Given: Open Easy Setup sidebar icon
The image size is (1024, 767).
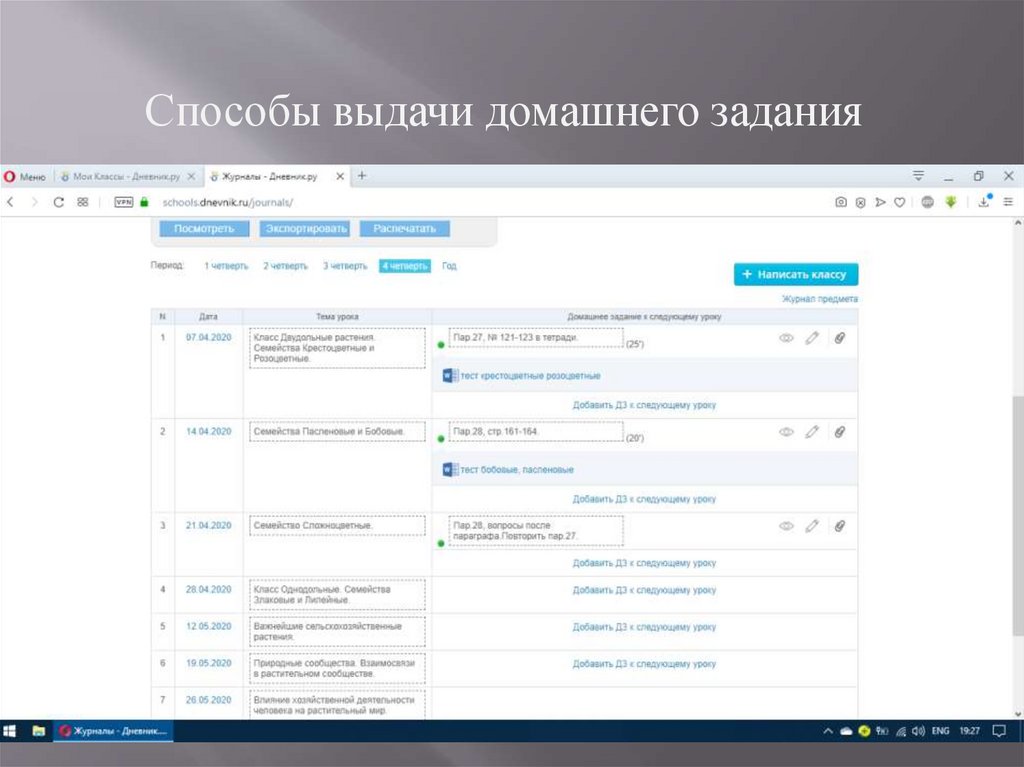Looking at the screenshot, I should coord(1008,203).
